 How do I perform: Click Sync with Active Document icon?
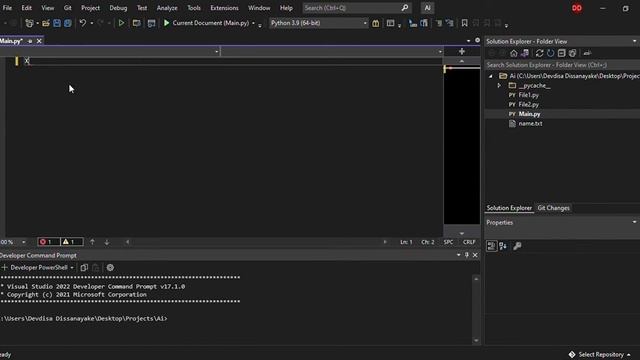(540, 53)
